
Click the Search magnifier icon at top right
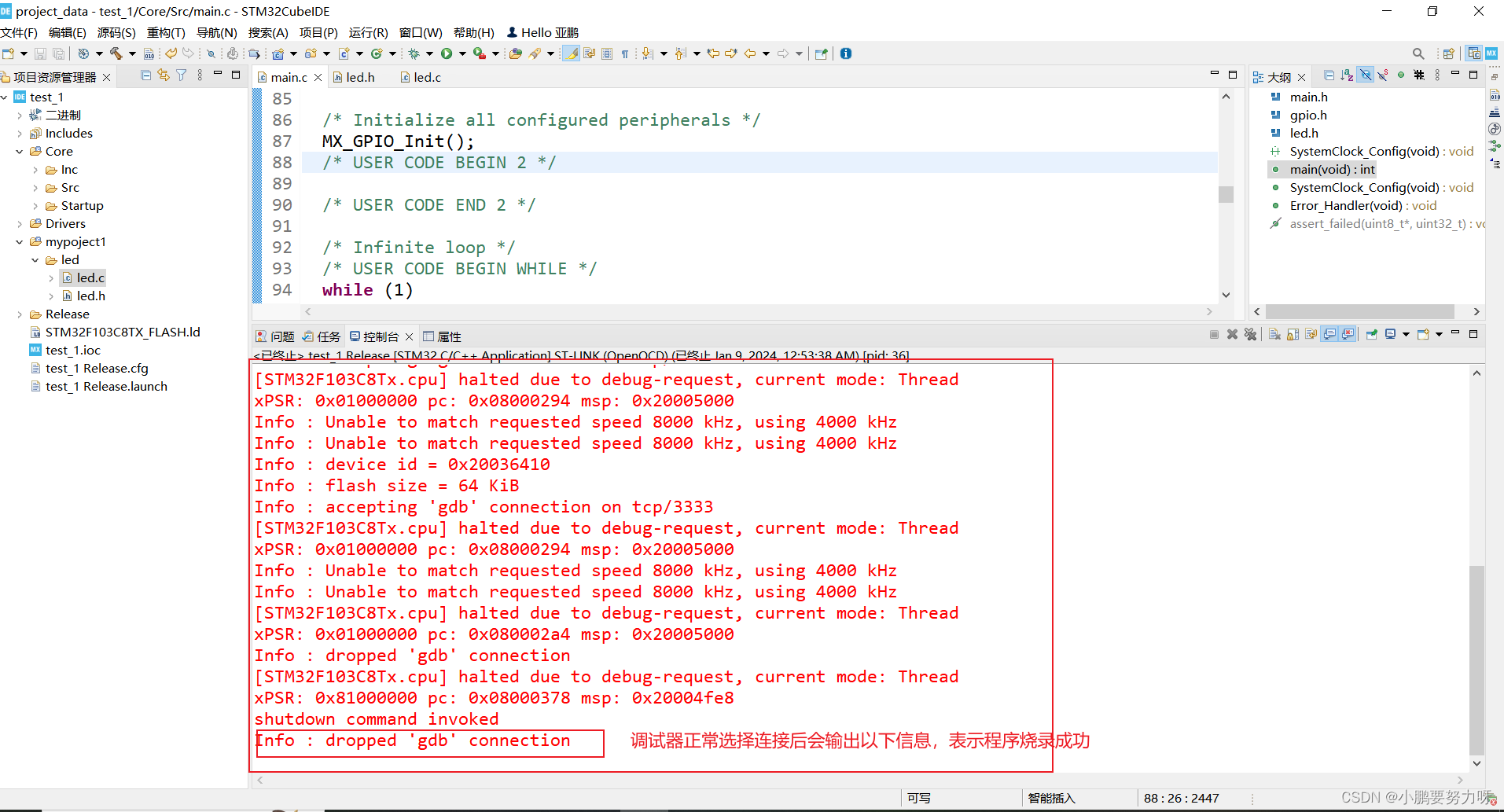click(x=1418, y=53)
